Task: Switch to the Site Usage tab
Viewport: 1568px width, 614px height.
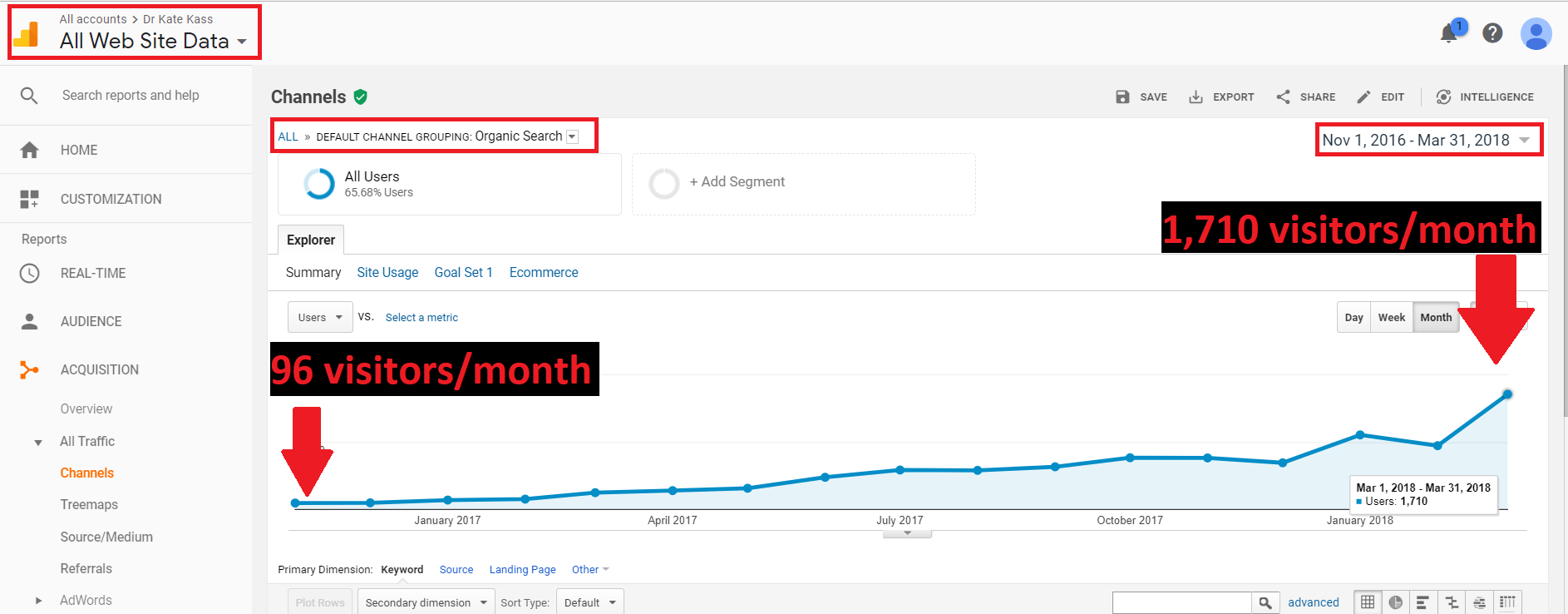Action: click(x=387, y=273)
